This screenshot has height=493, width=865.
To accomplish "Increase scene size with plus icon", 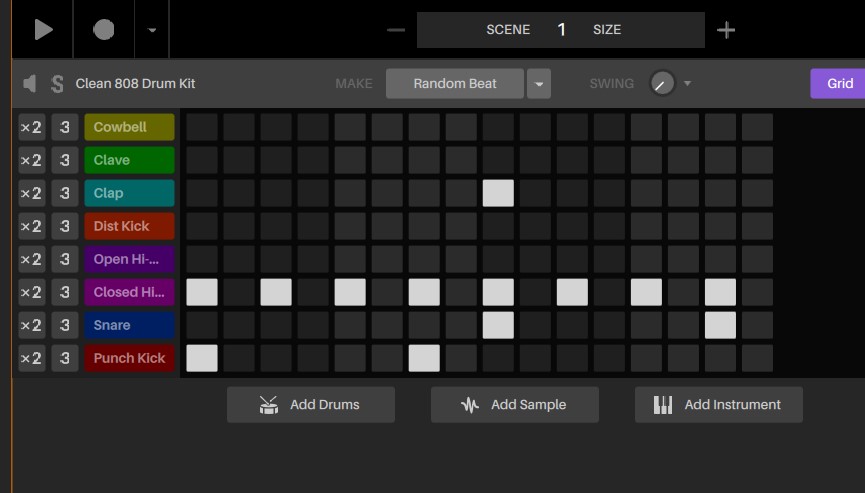I will pos(726,30).
